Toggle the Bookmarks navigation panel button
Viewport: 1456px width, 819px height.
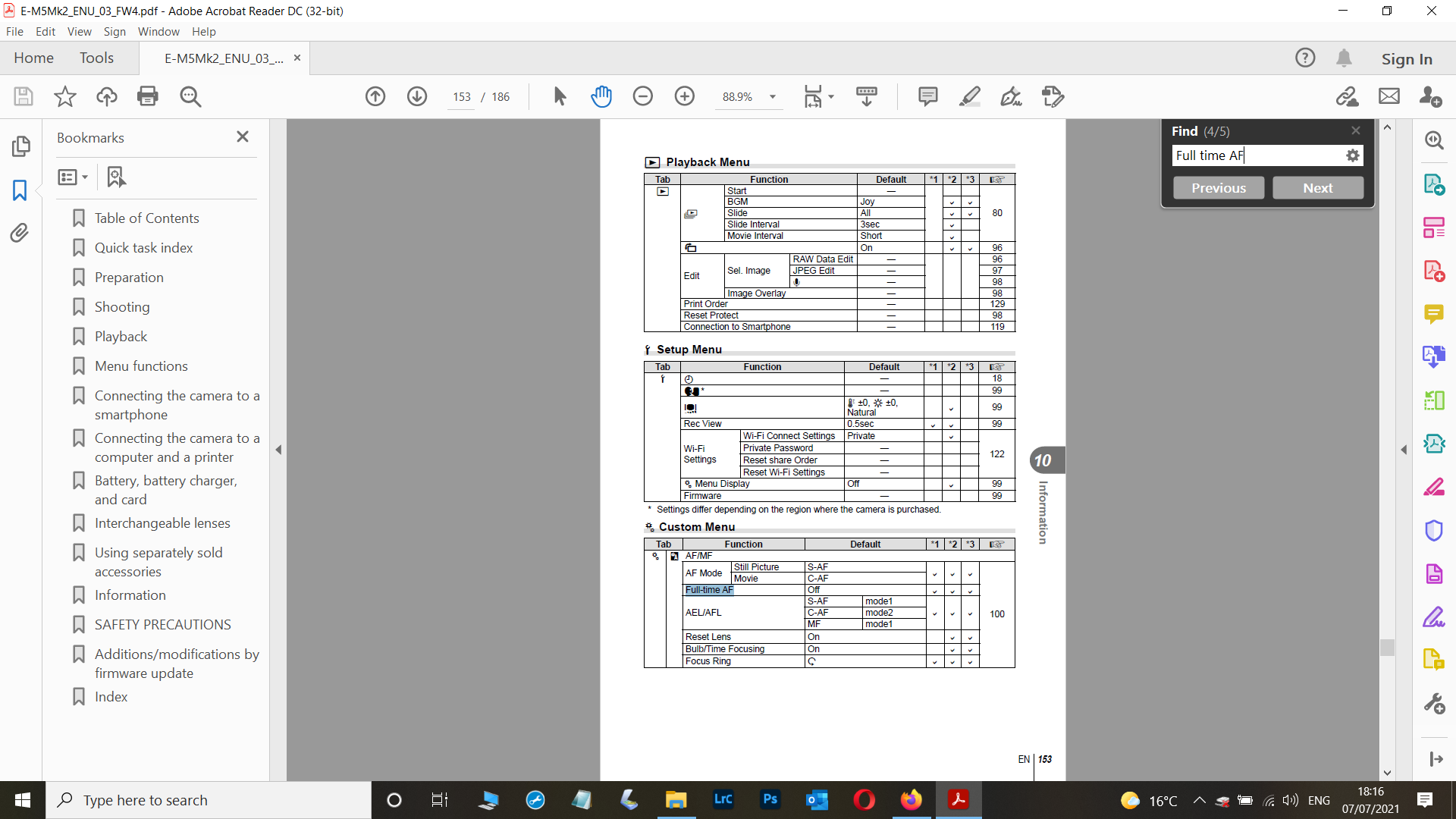(20, 190)
